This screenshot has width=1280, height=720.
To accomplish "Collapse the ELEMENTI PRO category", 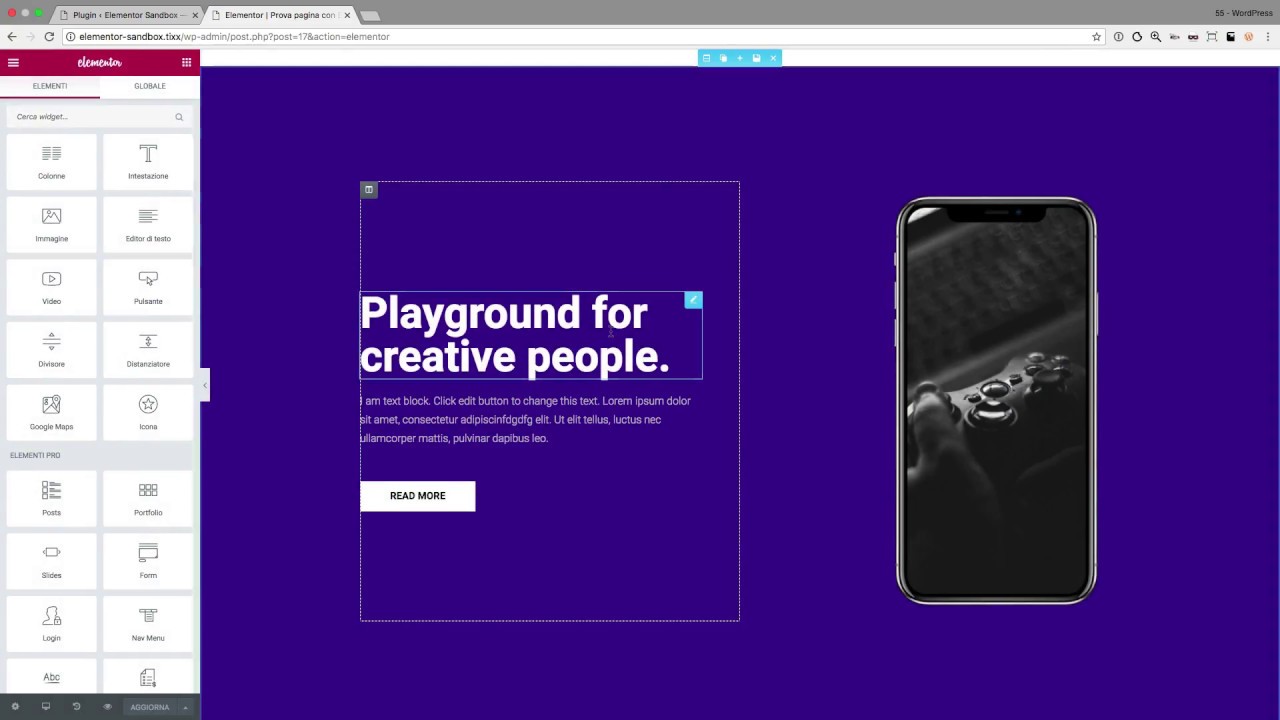I will coord(35,455).
